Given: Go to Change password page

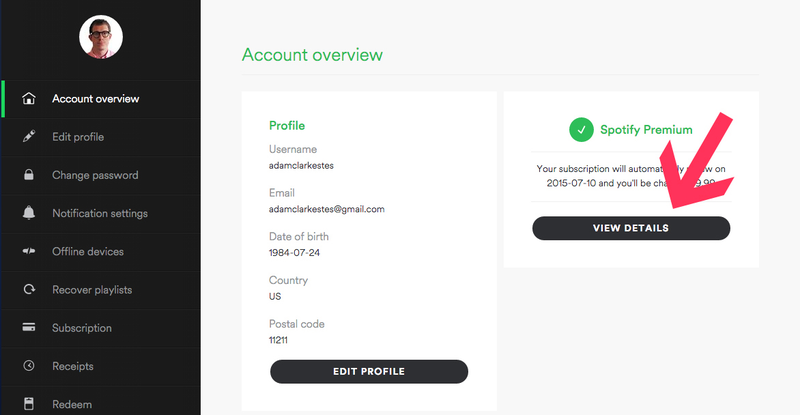Looking at the screenshot, I should [x=95, y=175].
